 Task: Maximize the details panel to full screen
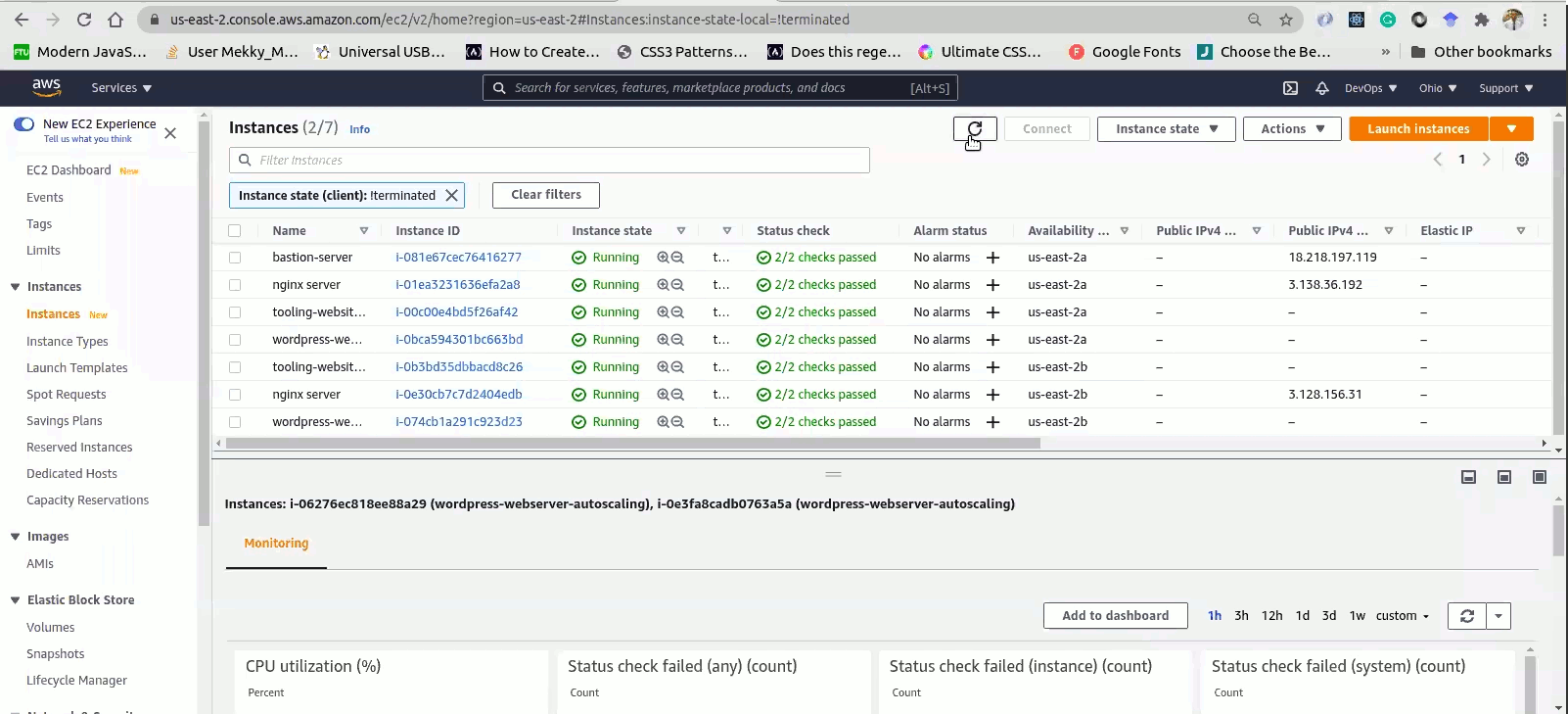click(1540, 477)
